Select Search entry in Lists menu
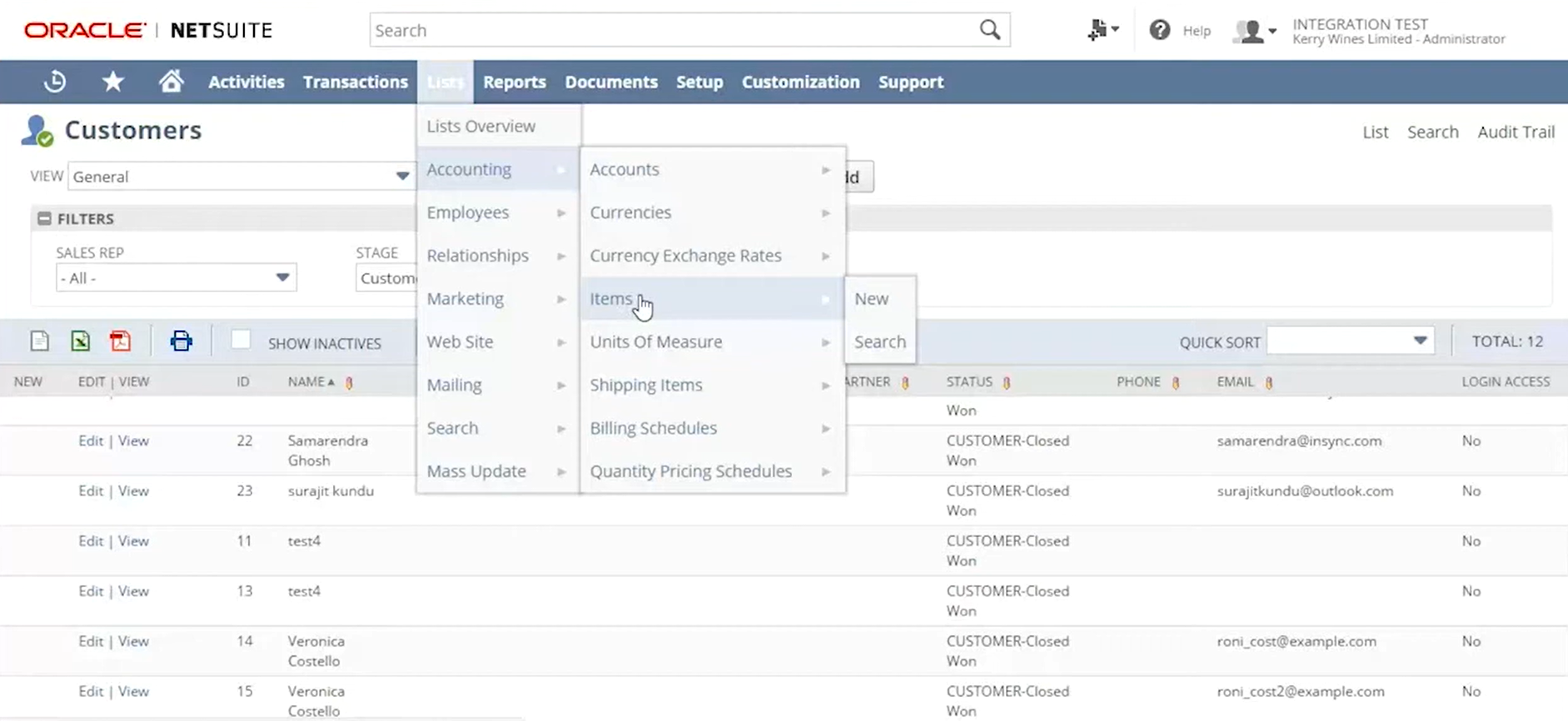 click(x=498, y=428)
